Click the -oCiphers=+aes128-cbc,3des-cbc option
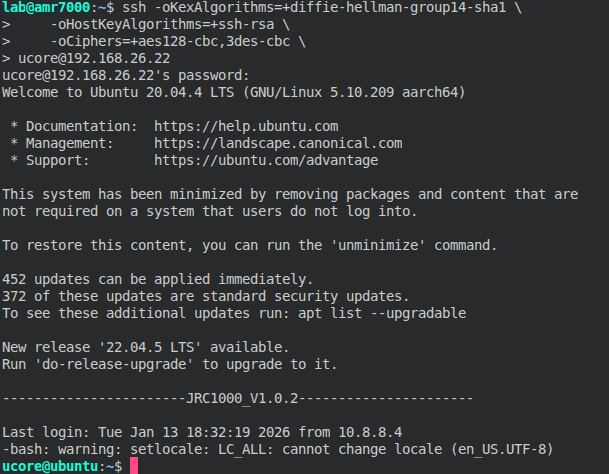This screenshot has width=609, height=474. click(x=155, y=42)
